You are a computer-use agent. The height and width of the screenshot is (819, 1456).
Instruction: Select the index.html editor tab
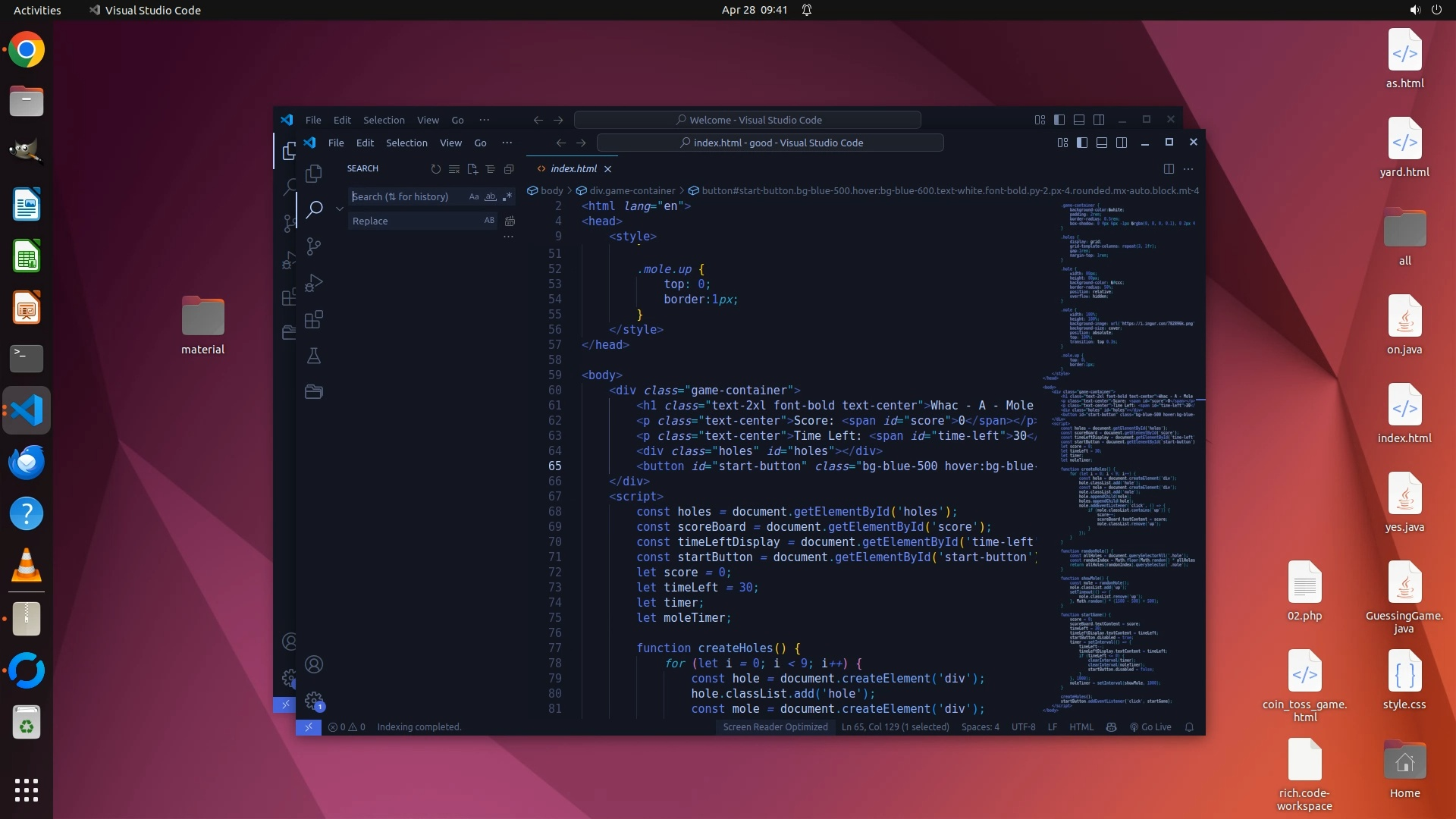[573, 168]
